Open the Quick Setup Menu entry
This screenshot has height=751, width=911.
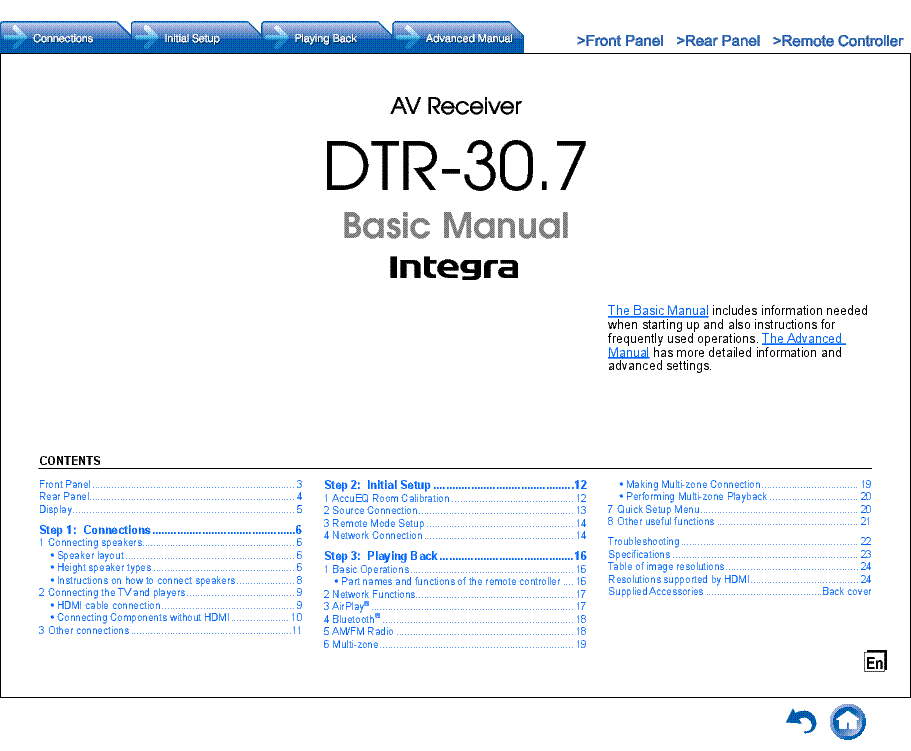coord(657,509)
